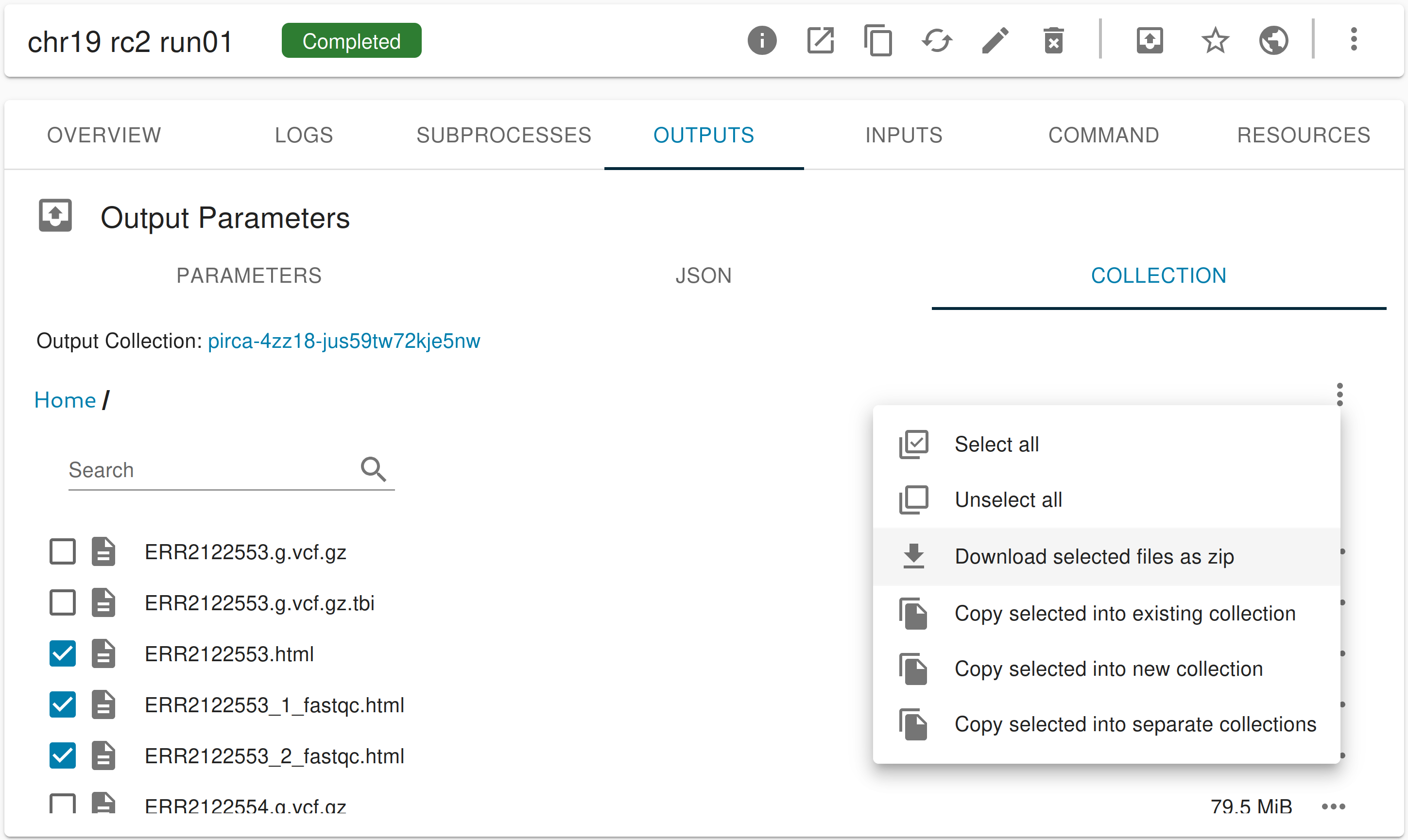The width and height of the screenshot is (1408, 840).
Task: Check the ERR2122553.g.vcf.gz.tbi checkbox
Action: [x=62, y=602]
